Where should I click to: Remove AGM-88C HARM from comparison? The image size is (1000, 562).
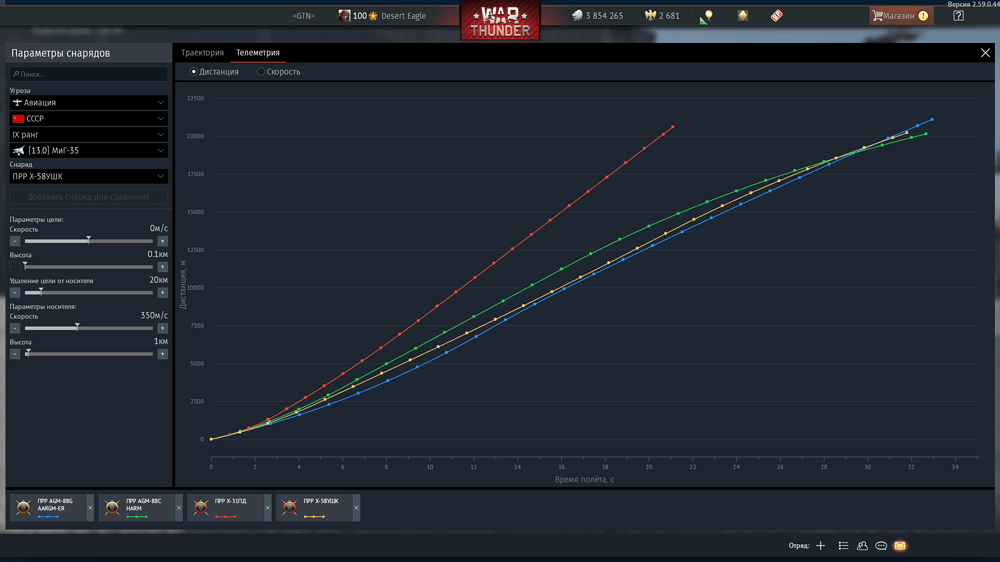click(x=179, y=508)
